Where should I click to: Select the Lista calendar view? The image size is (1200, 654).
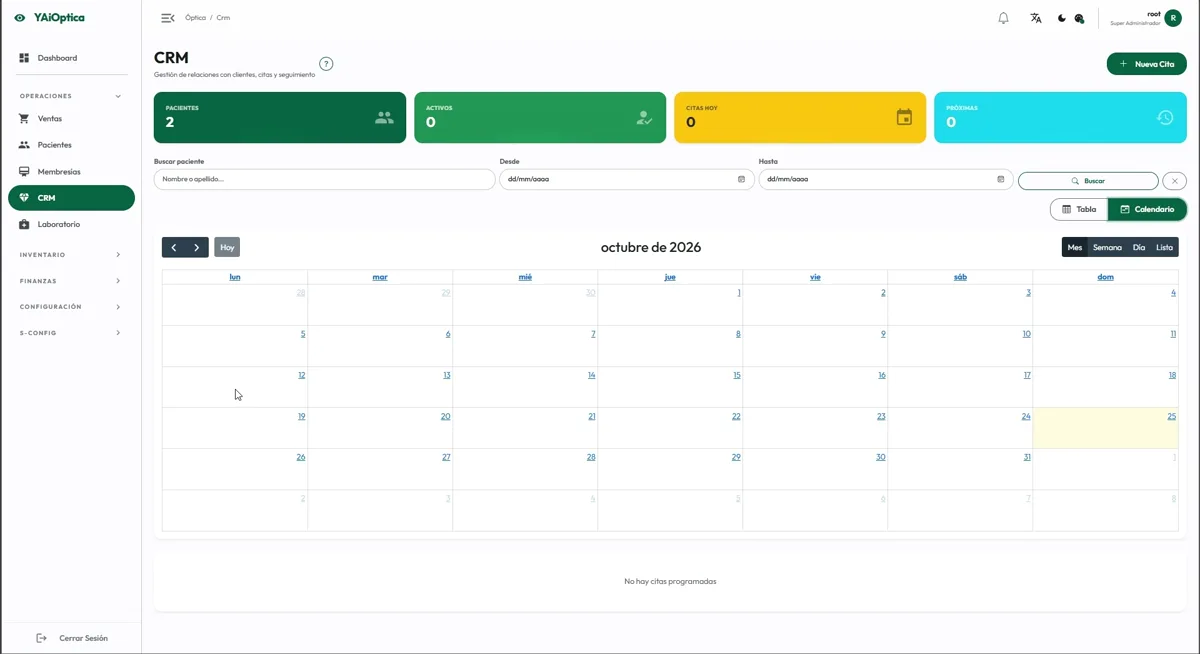tap(1165, 247)
